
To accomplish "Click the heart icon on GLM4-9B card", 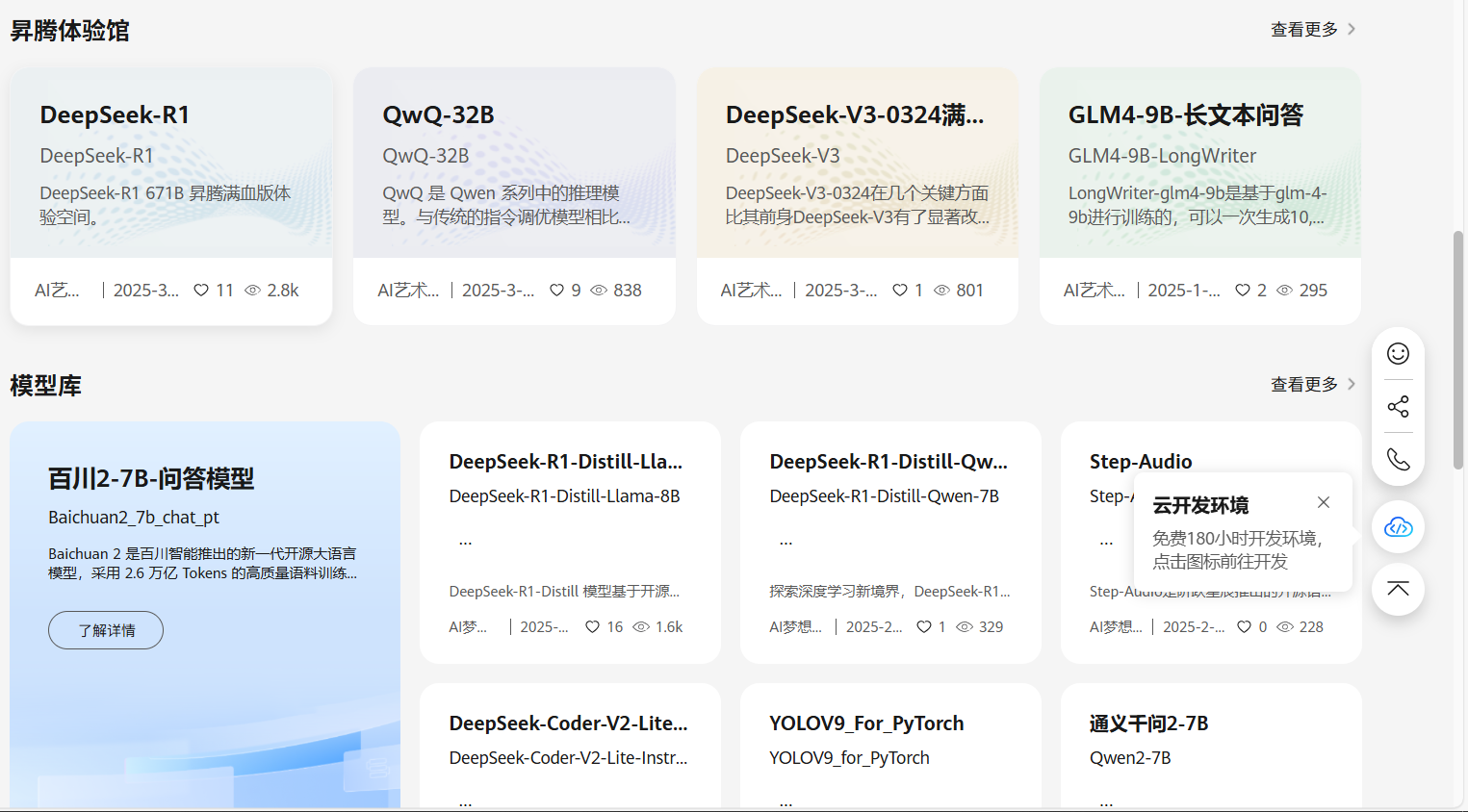I will tap(1243, 290).
